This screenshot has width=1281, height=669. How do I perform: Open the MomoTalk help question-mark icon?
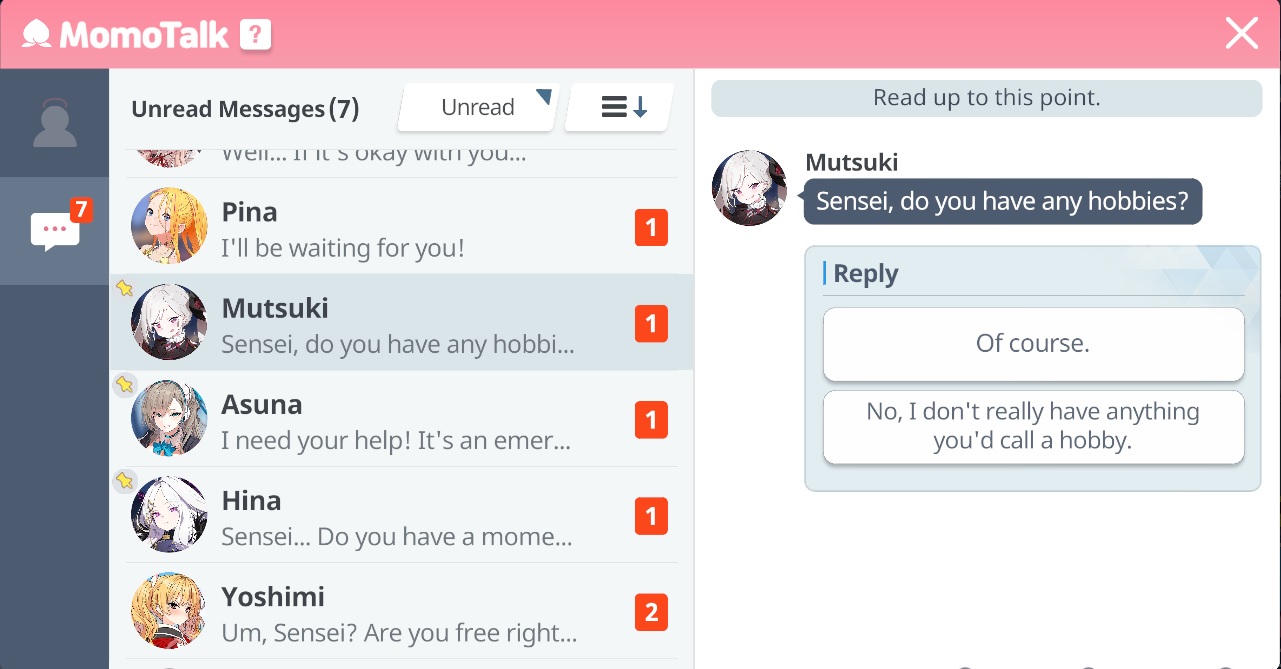click(x=255, y=36)
